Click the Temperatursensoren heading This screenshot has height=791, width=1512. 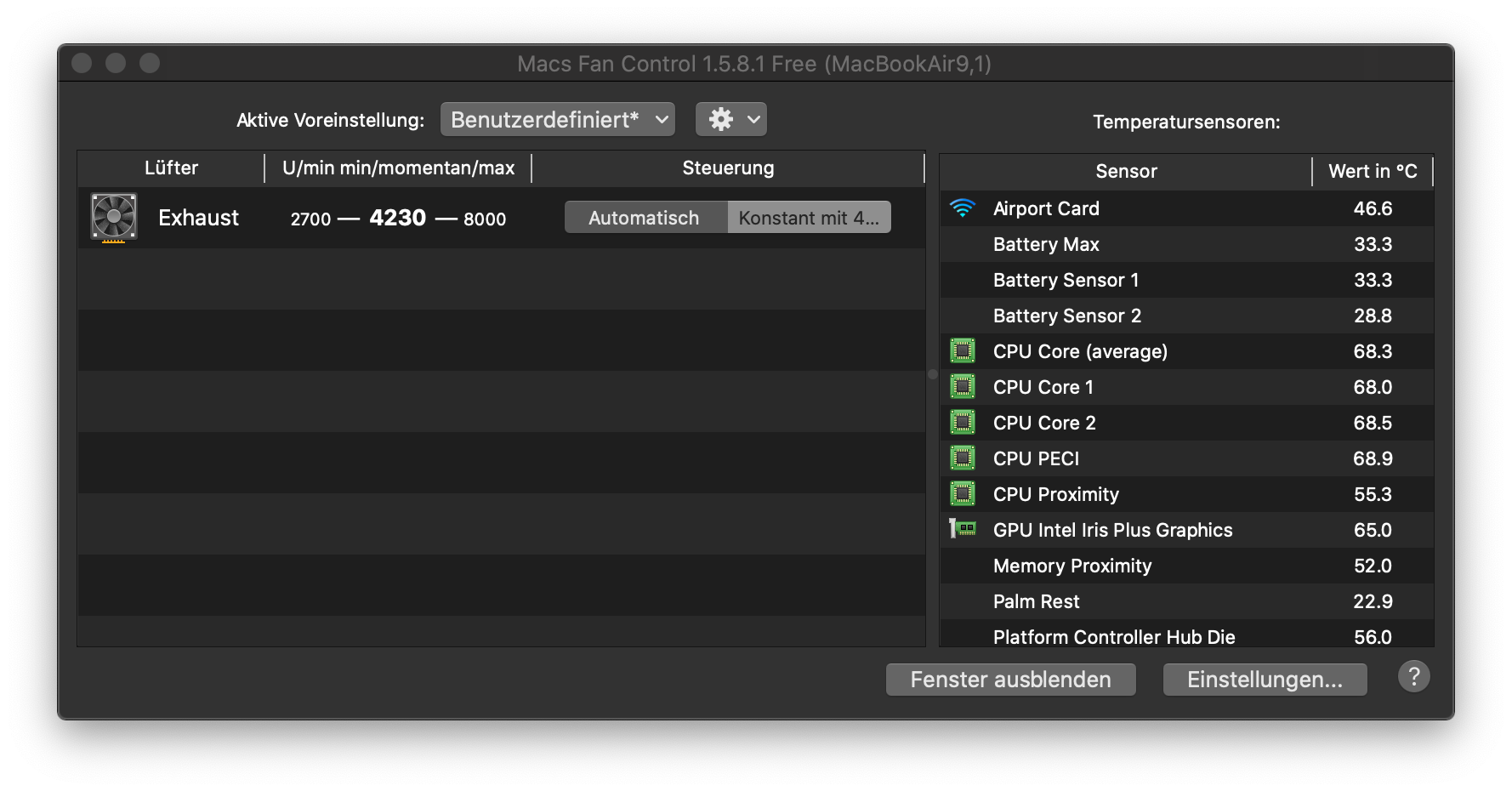[1186, 122]
